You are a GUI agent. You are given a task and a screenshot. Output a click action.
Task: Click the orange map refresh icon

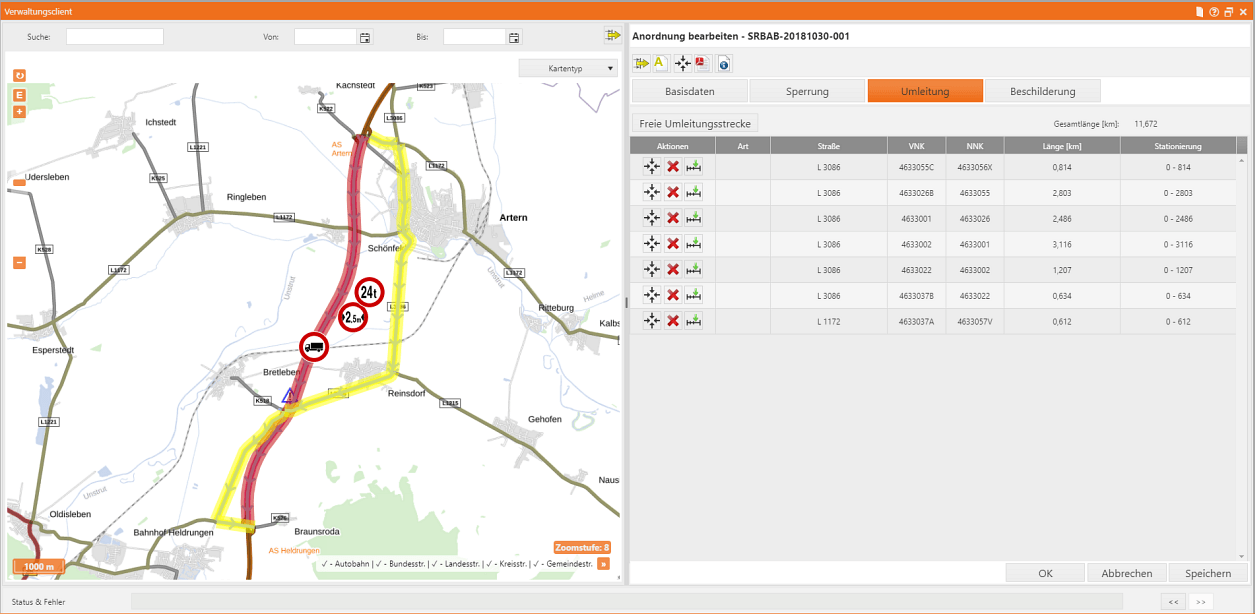point(19,75)
